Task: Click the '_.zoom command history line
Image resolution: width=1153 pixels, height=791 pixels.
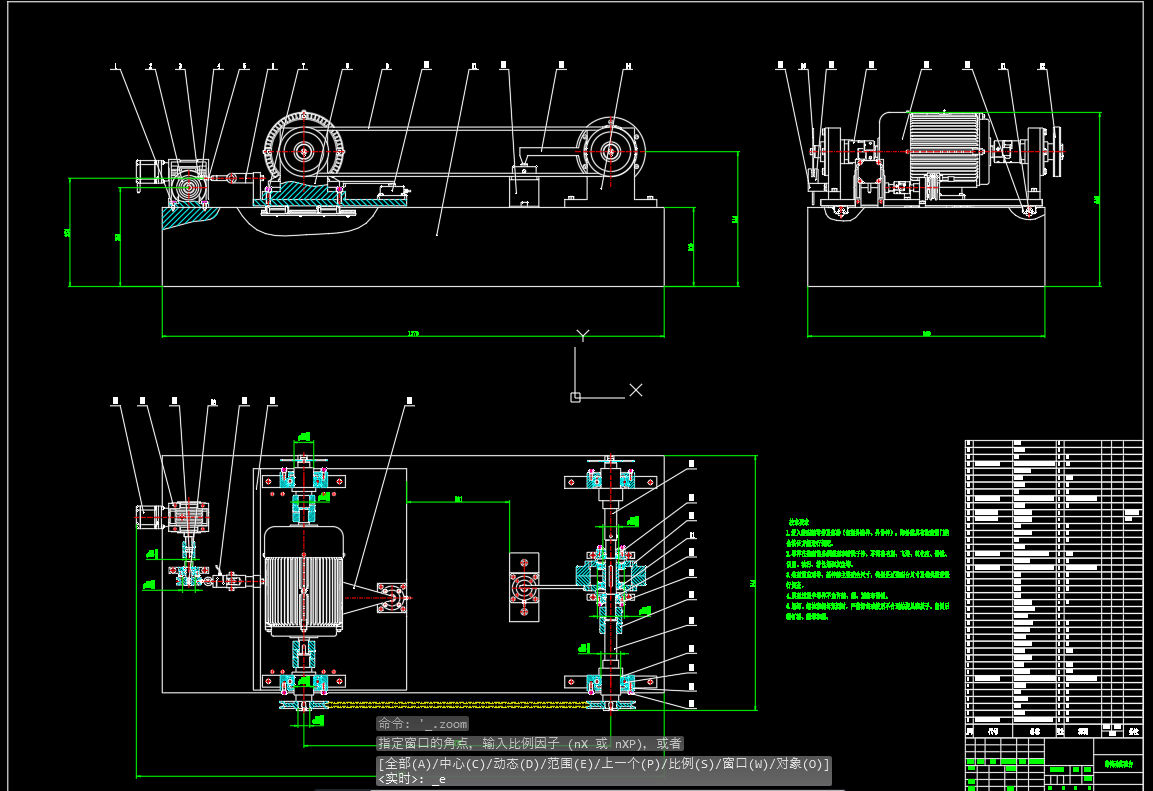Action: tap(422, 724)
